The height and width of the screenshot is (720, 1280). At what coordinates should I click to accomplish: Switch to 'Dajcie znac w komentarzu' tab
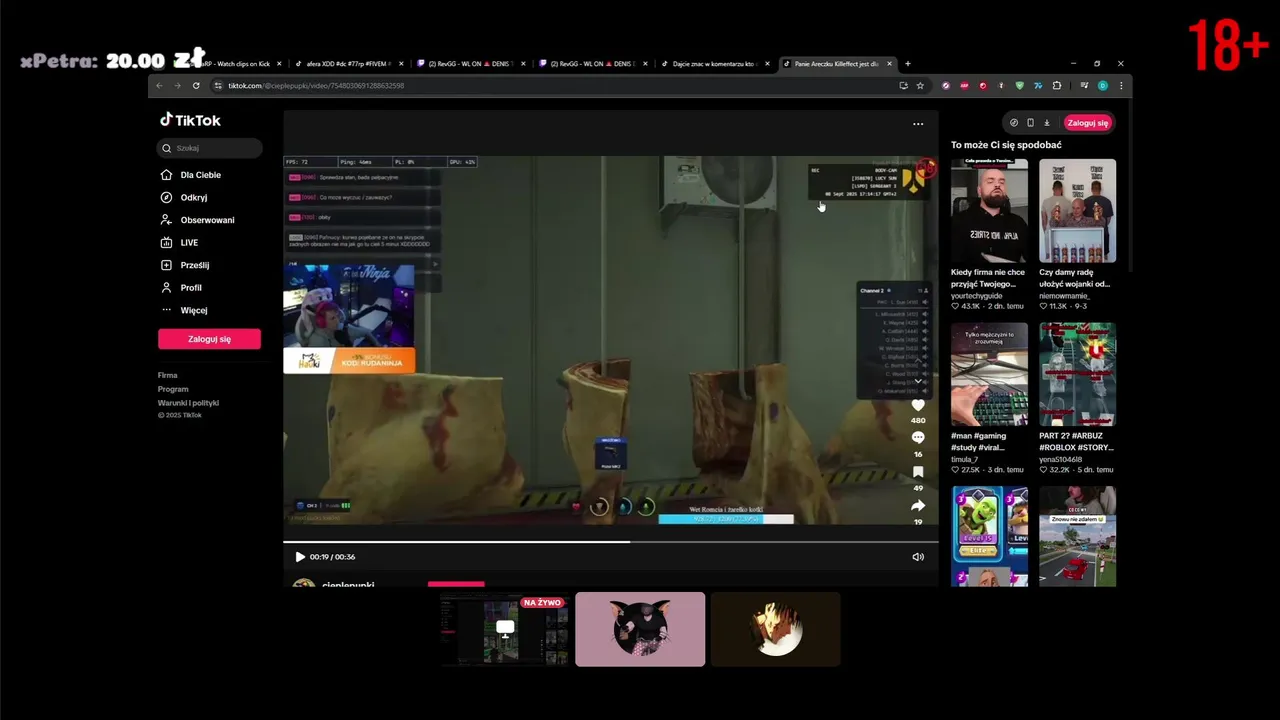713,64
